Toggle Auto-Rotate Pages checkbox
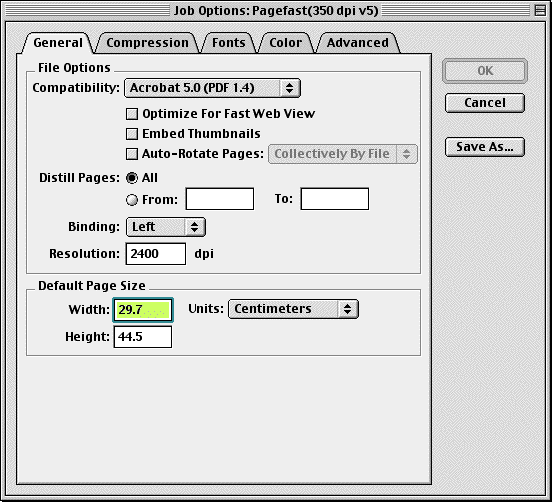552x502 pixels. point(132,154)
